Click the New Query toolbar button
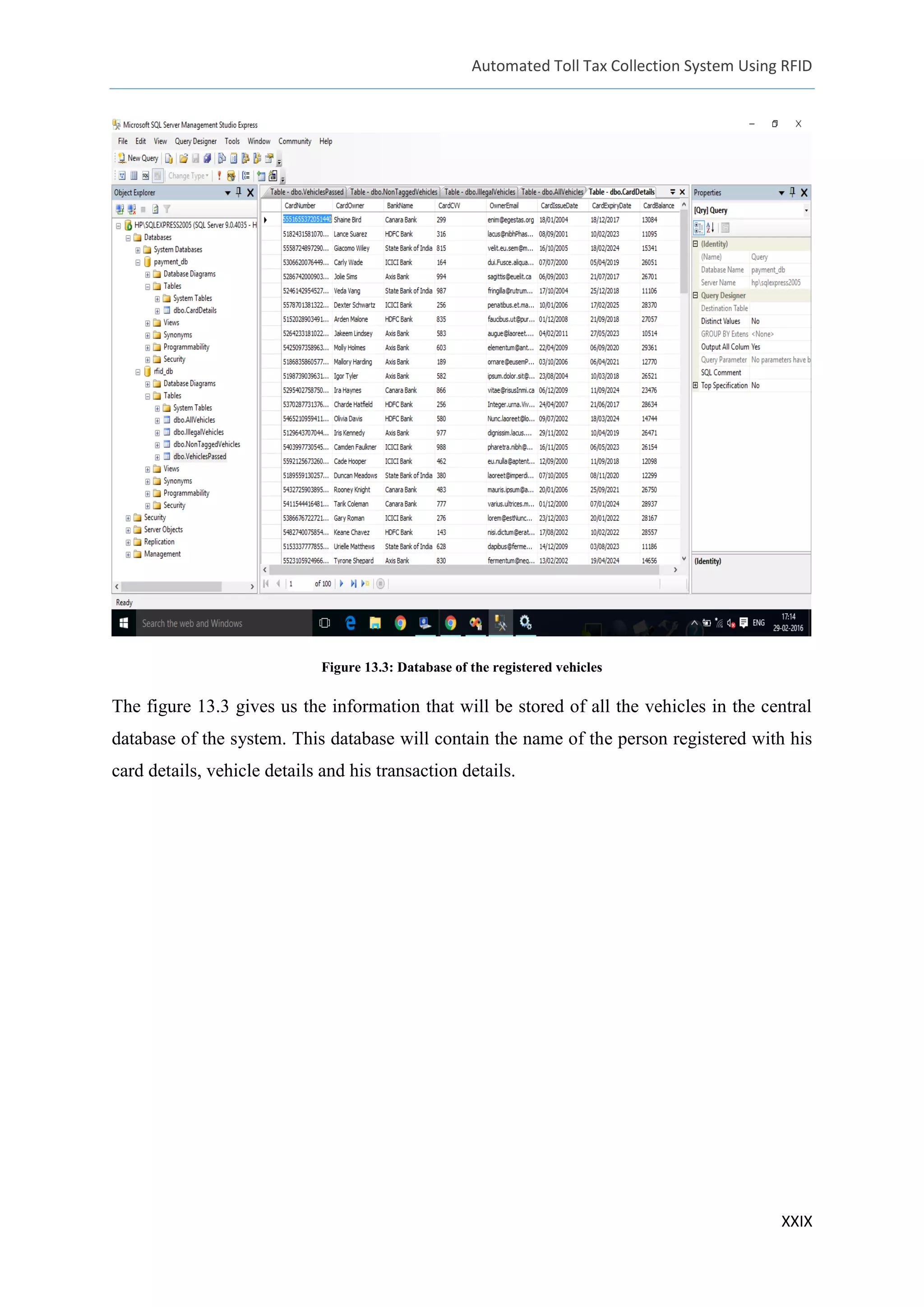The width and height of the screenshot is (924, 1307). click(x=137, y=158)
